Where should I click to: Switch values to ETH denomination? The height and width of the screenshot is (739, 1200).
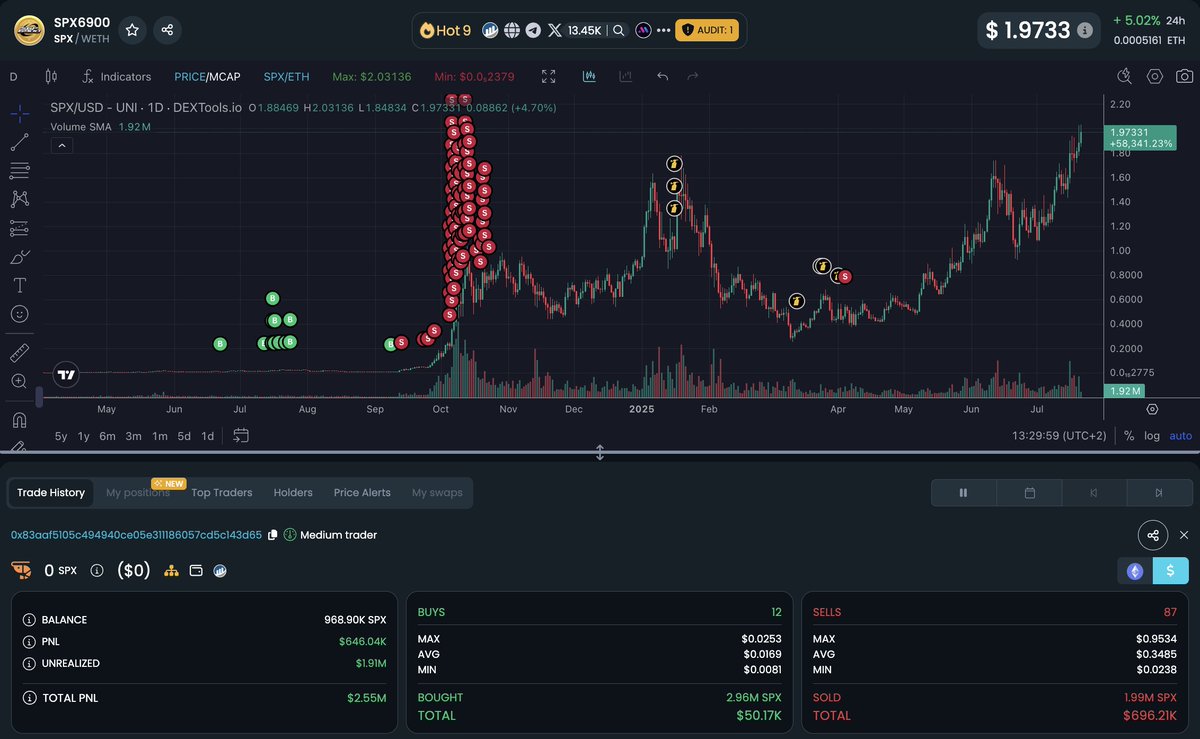pyautogui.click(x=1135, y=571)
